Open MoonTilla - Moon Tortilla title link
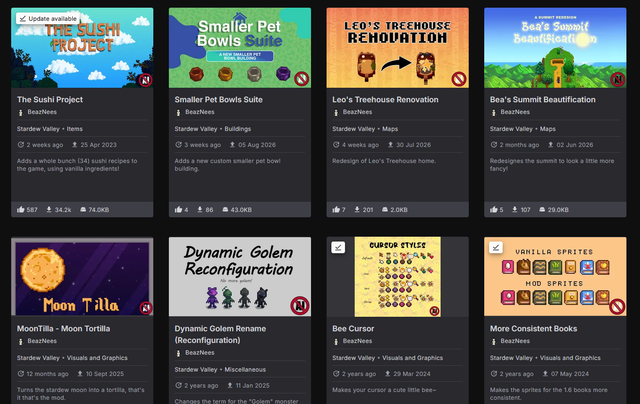This screenshot has height=404, width=640. pos(63,329)
